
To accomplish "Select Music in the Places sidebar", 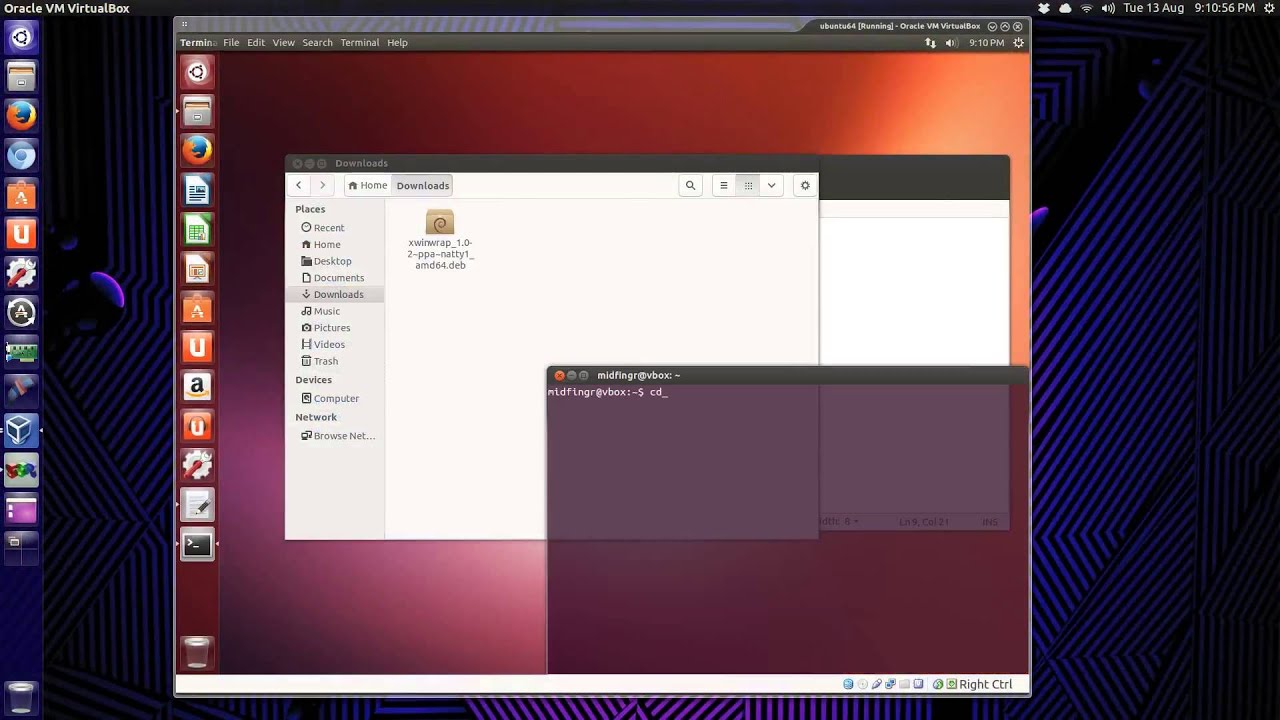I will [335, 311].
